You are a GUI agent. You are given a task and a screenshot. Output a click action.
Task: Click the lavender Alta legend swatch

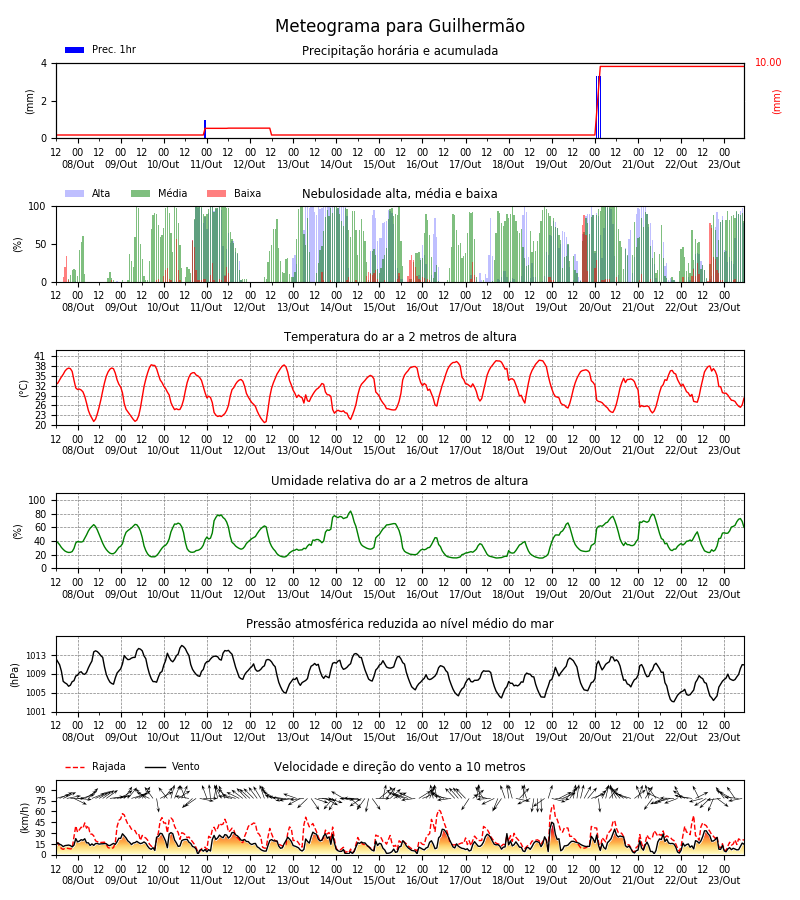[74, 193]
